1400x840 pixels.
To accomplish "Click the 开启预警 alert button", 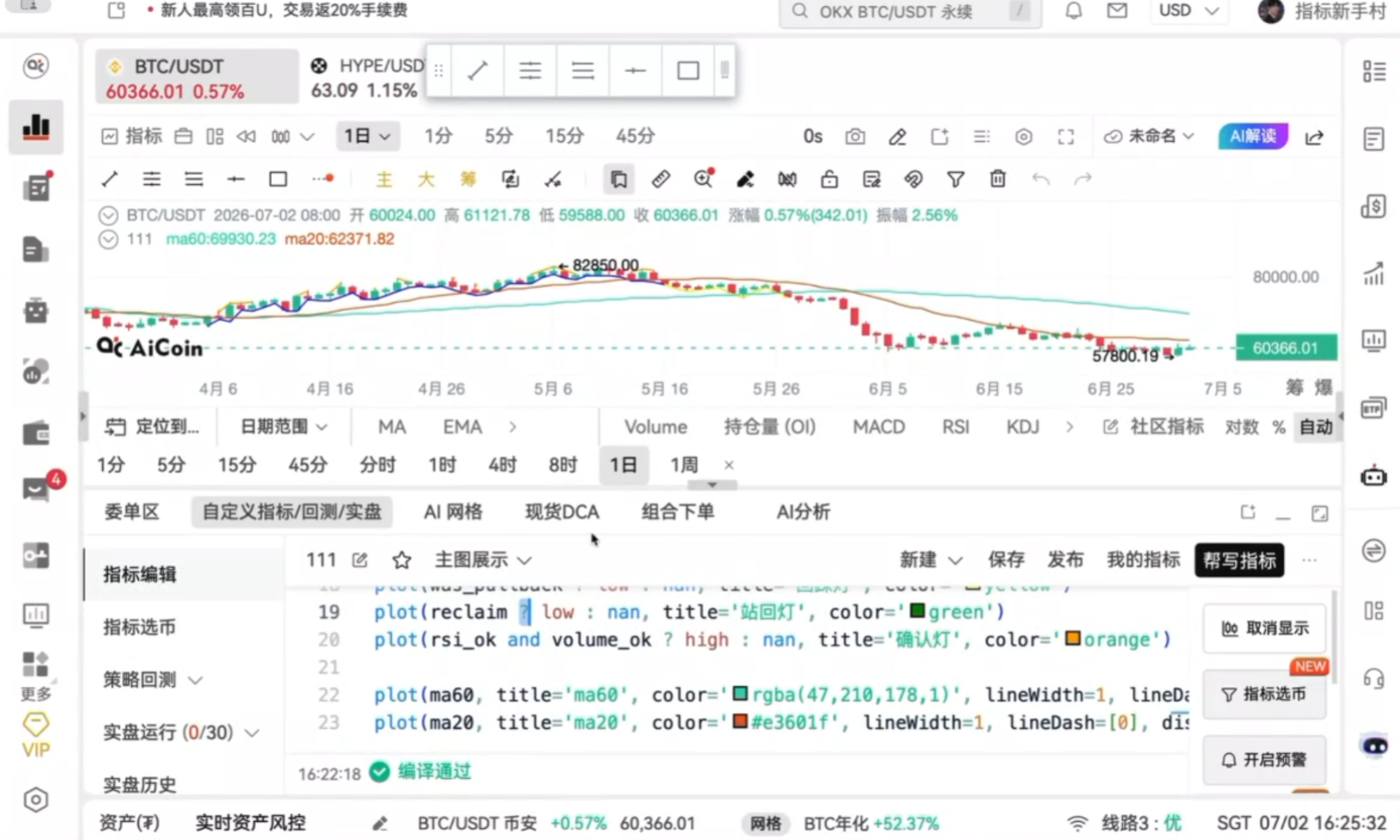I will (x=1264, y=760).
